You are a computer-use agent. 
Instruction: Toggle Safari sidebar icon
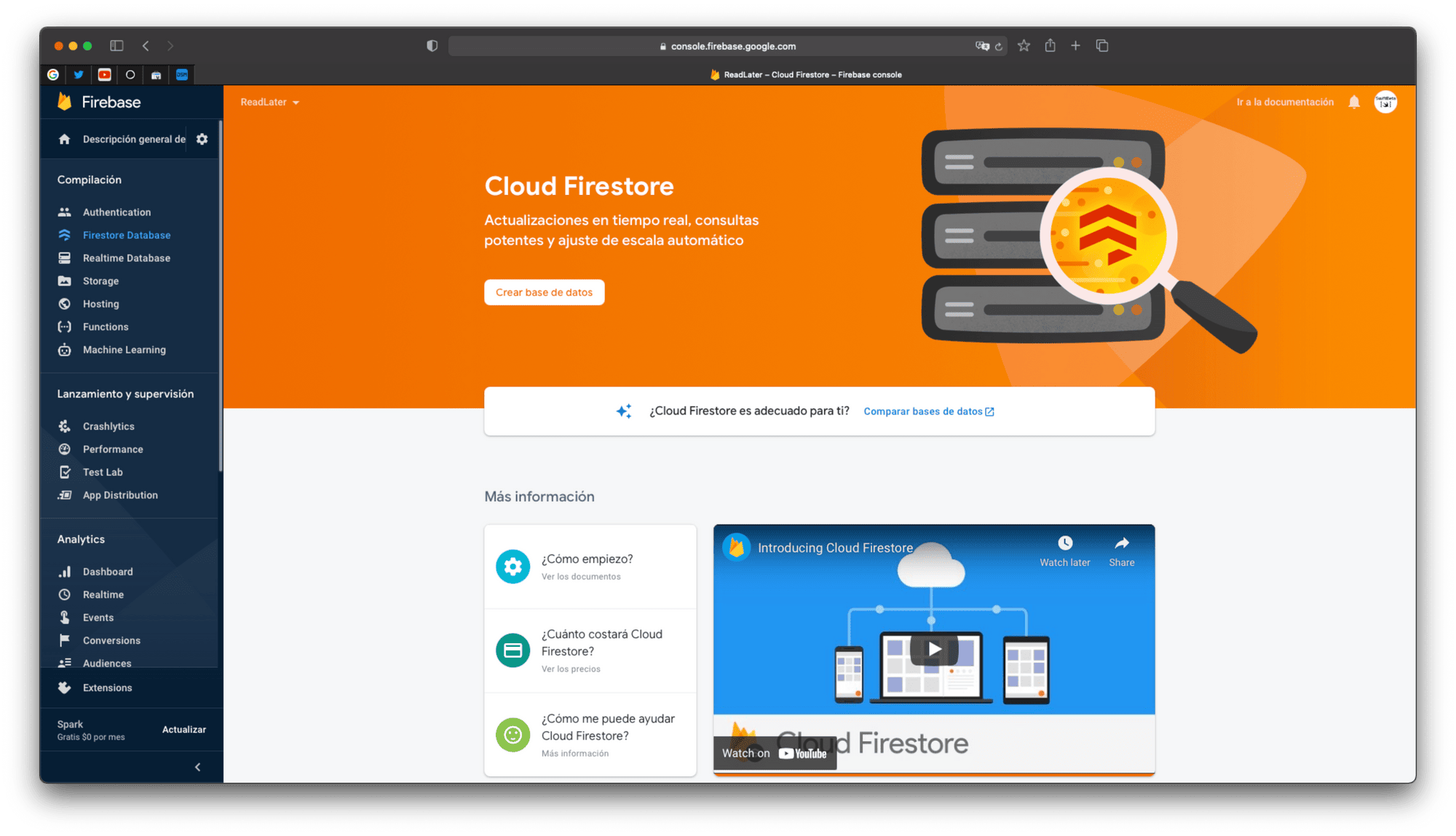pyautogui.click(x=116, y=46)
